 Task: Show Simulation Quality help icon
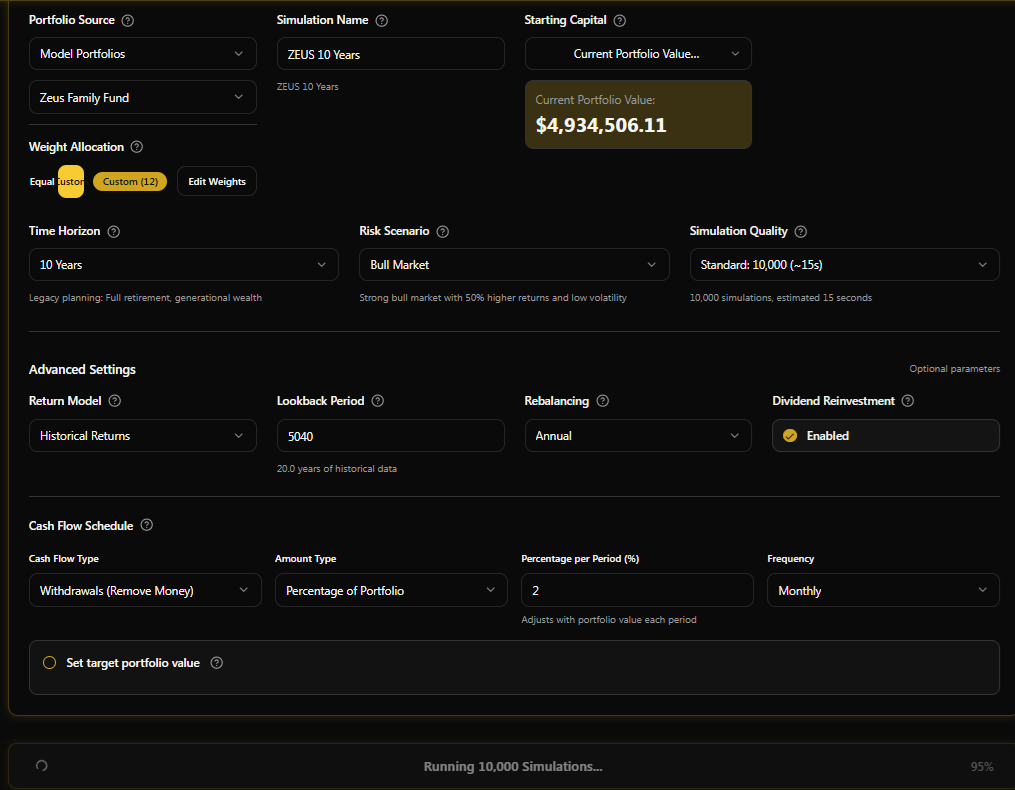801,231
